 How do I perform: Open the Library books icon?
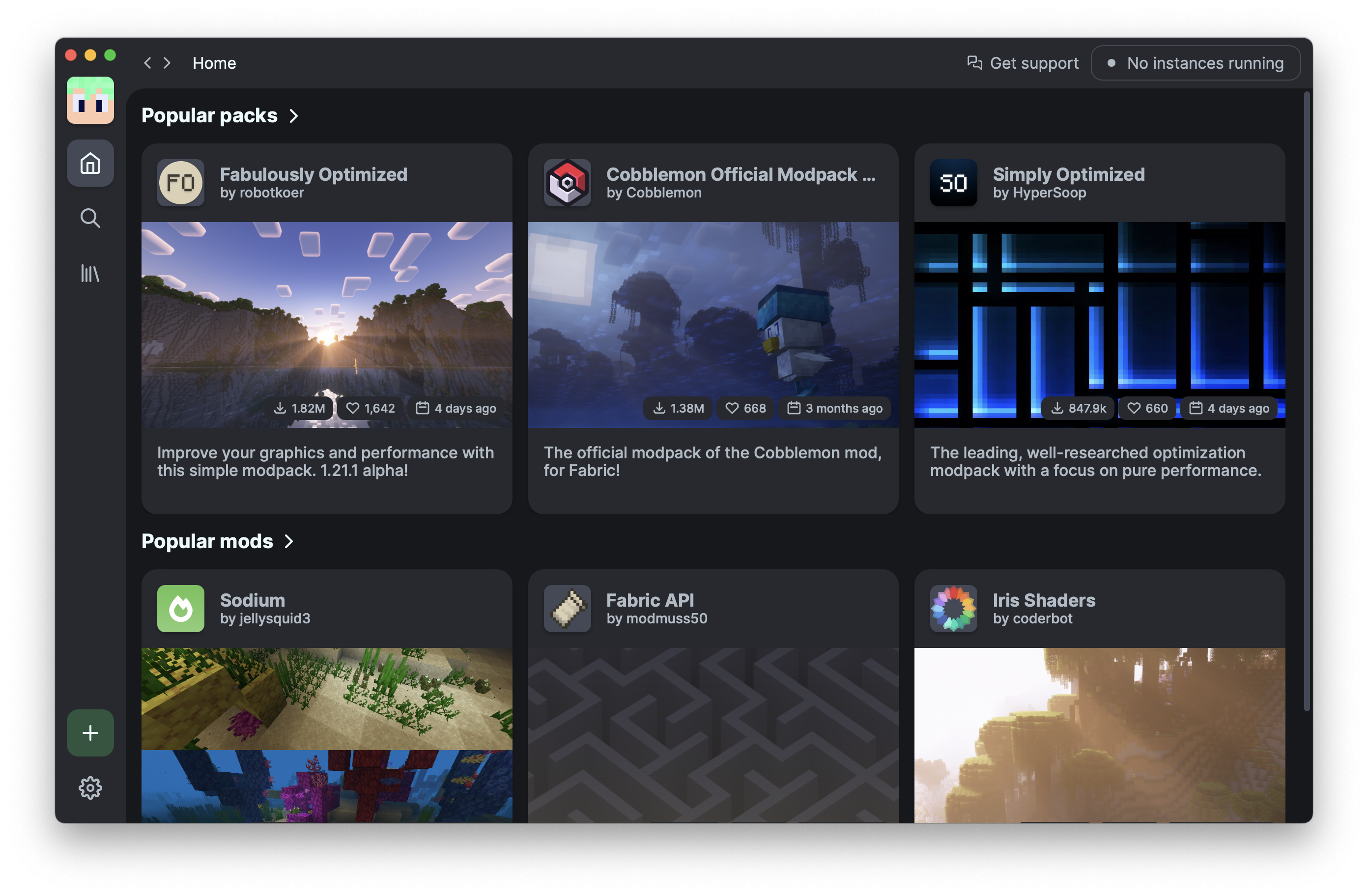click(90, 273)
